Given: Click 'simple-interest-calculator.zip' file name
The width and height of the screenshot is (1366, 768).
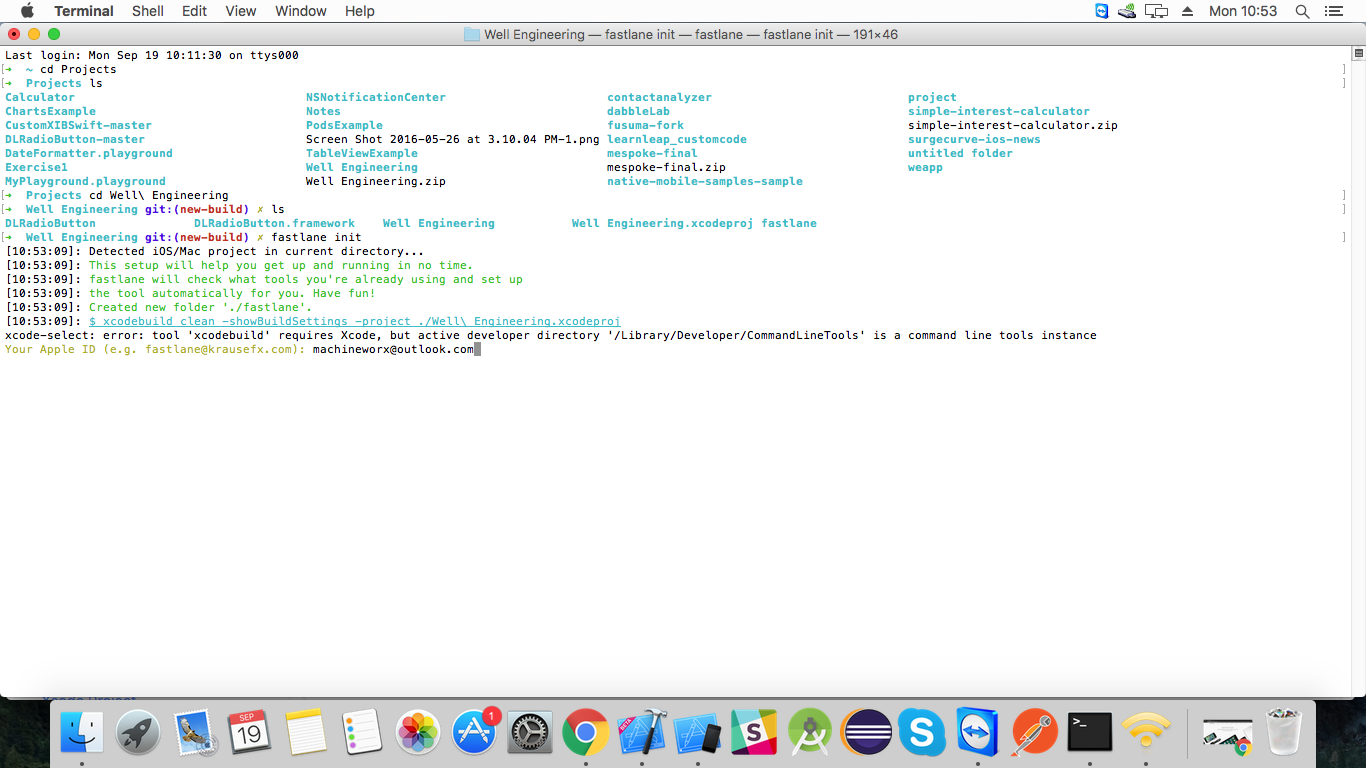Looking at the screenshot, I should (1013, 126).
